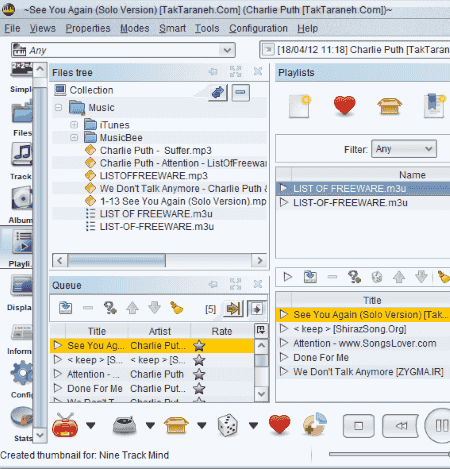Open dropdown arrow next to the box icon
The height and width of the screenshot is (469, 450).
point(201,425)
